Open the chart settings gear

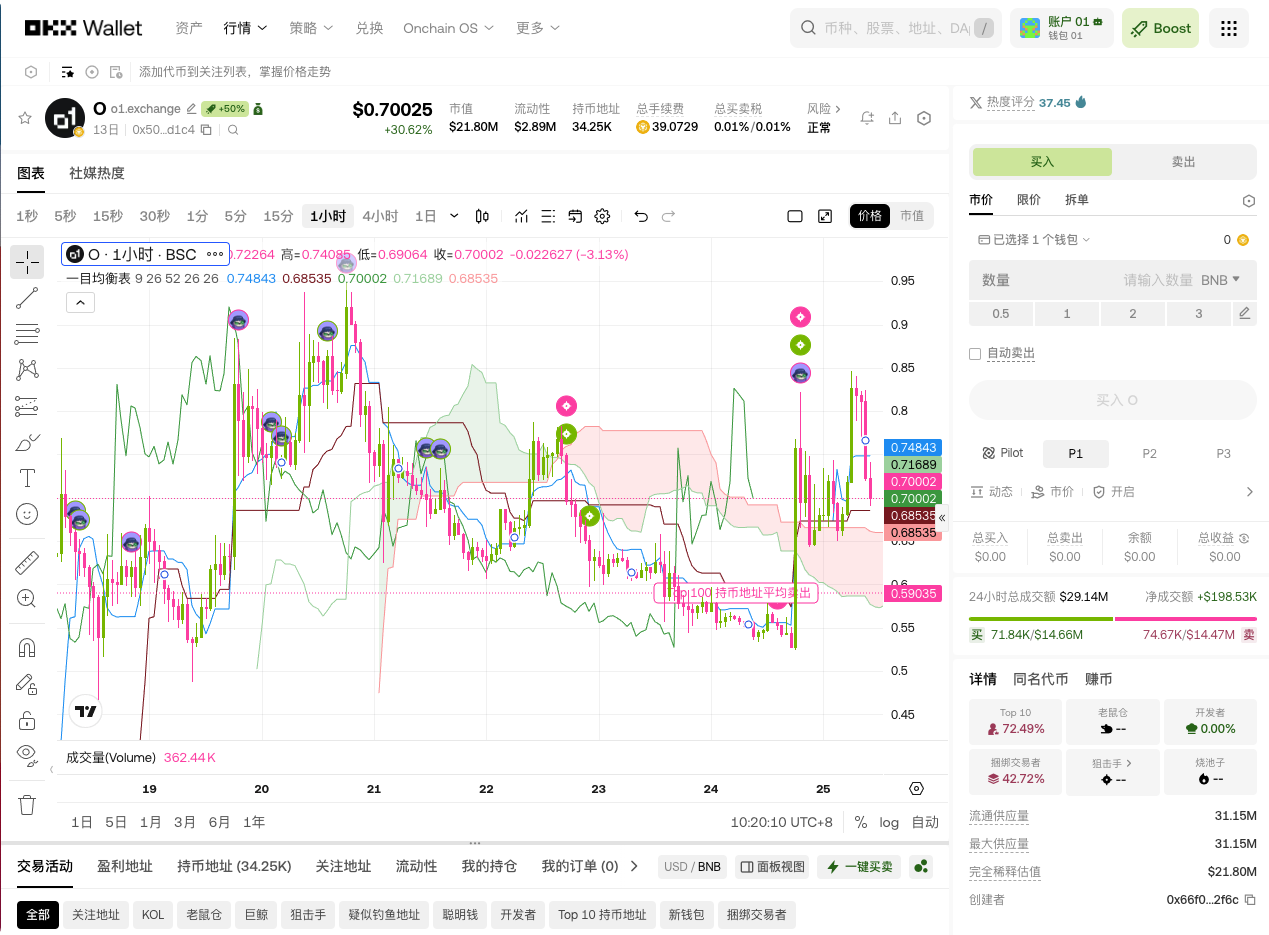coord(602,216)
